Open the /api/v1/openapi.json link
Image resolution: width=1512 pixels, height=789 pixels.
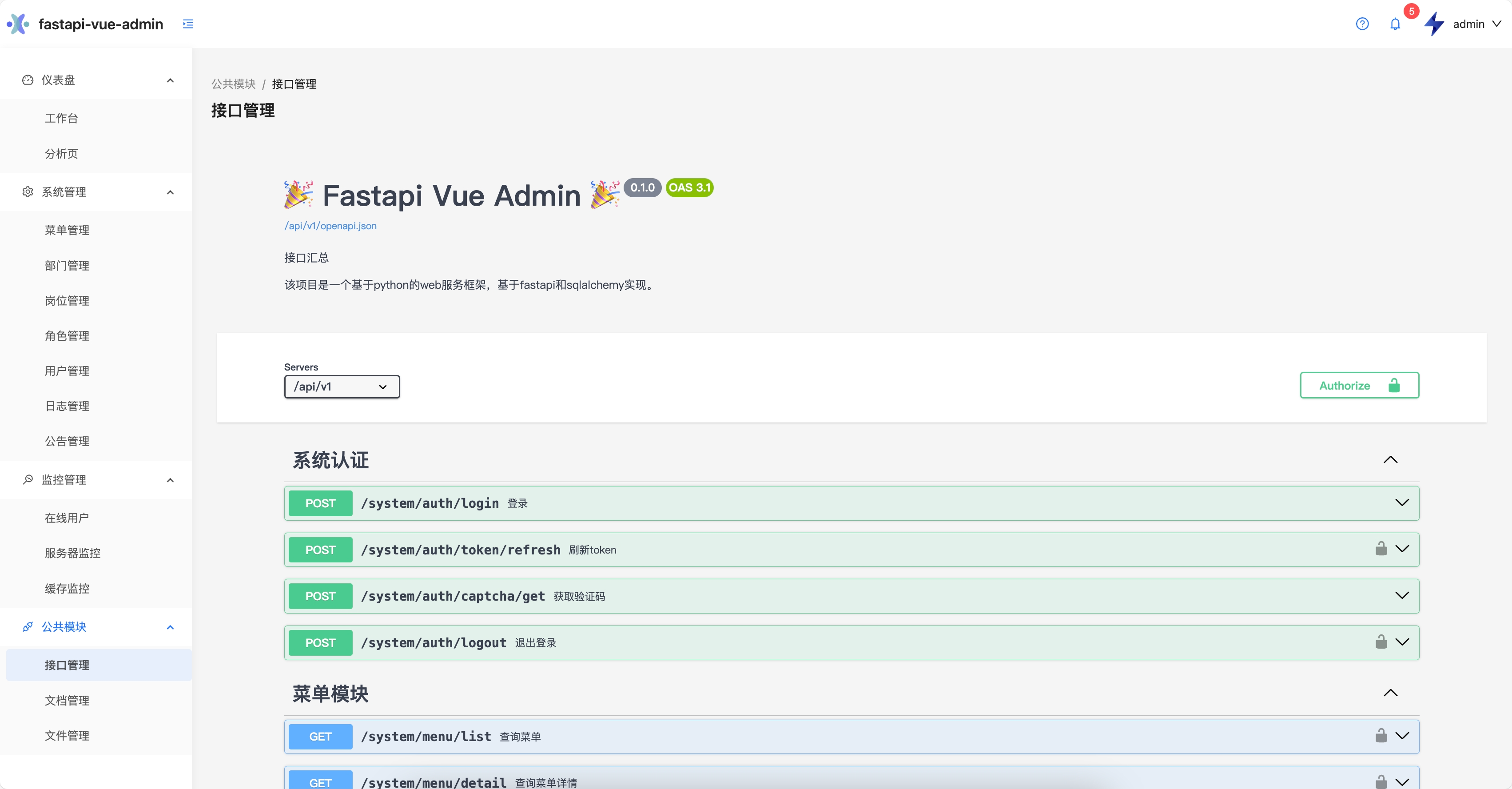coord(330,226)
